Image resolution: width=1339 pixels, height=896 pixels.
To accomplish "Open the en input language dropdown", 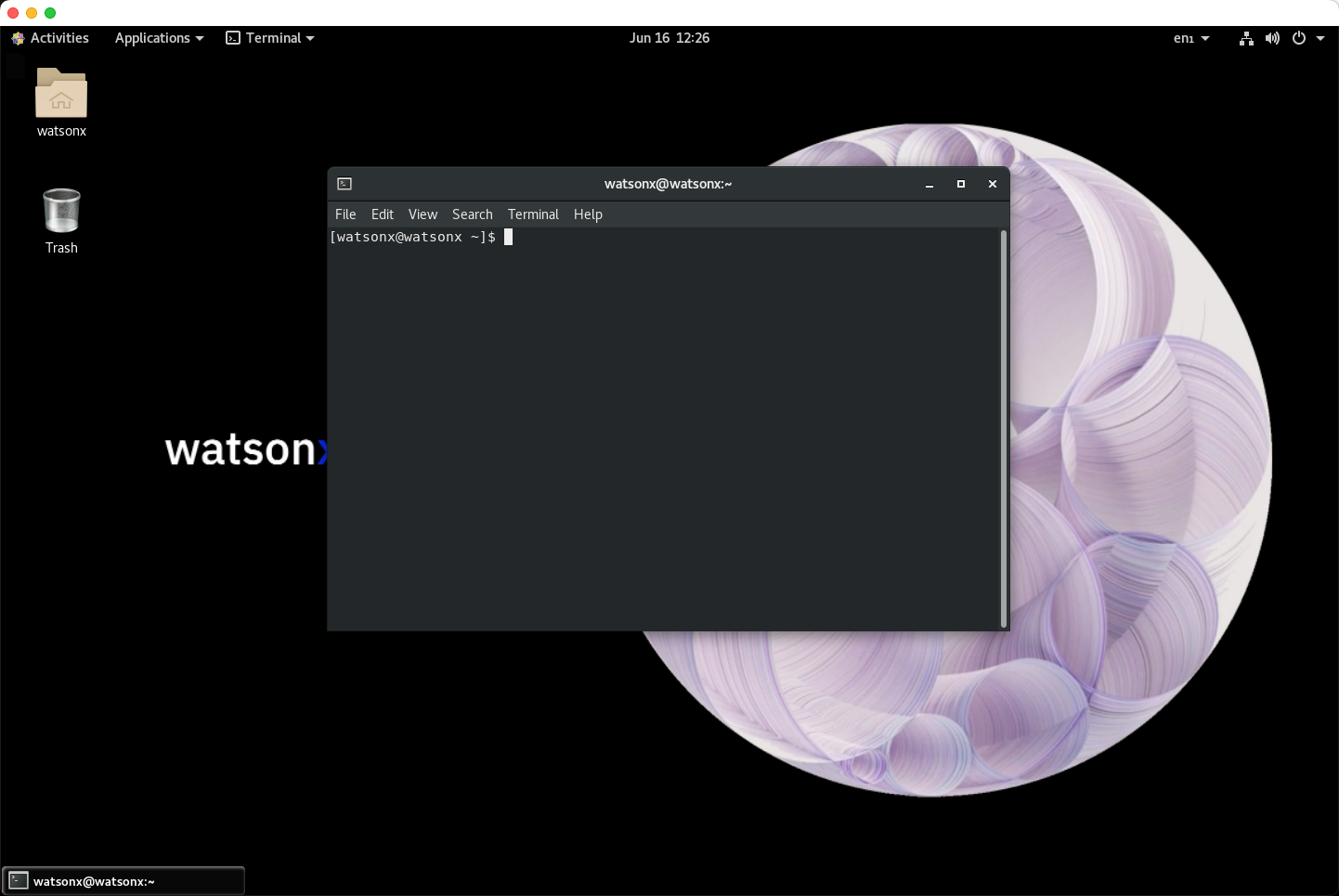I will coord(1191,38).
